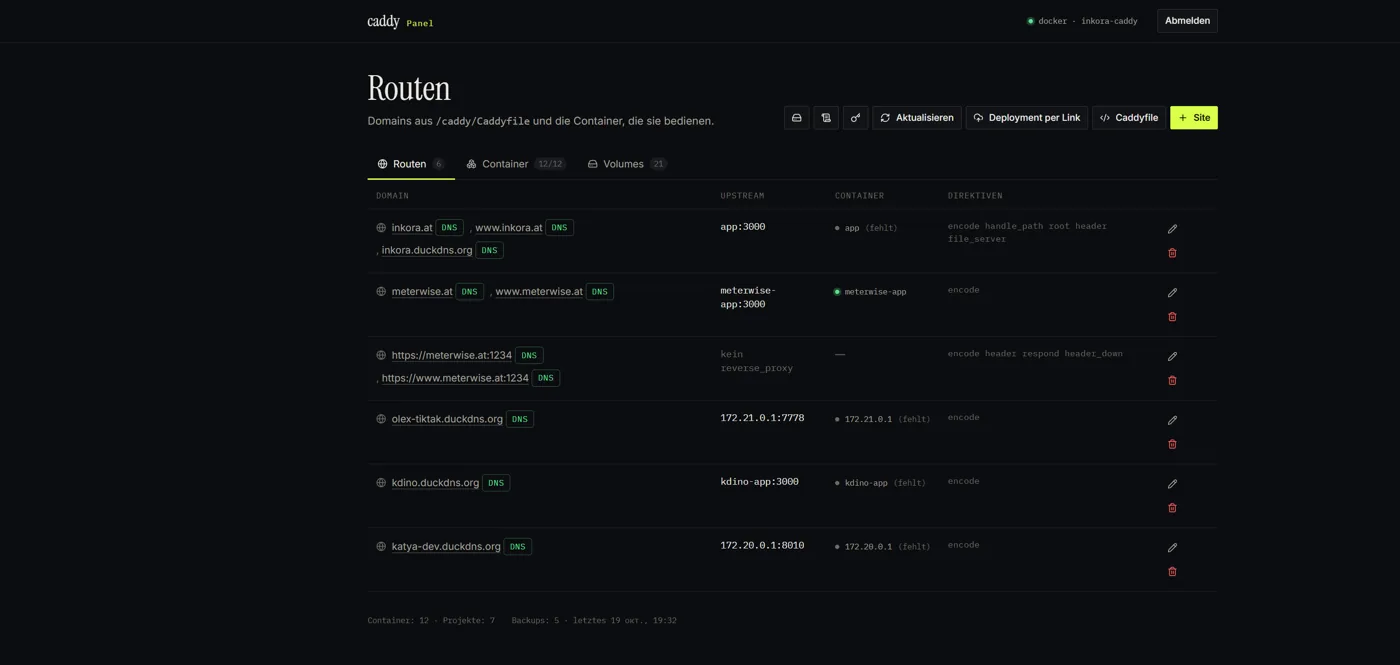Open the https://meterwise.at:1234 link
This screenshot has width=1400, height=665.
(x=452, y=355)
